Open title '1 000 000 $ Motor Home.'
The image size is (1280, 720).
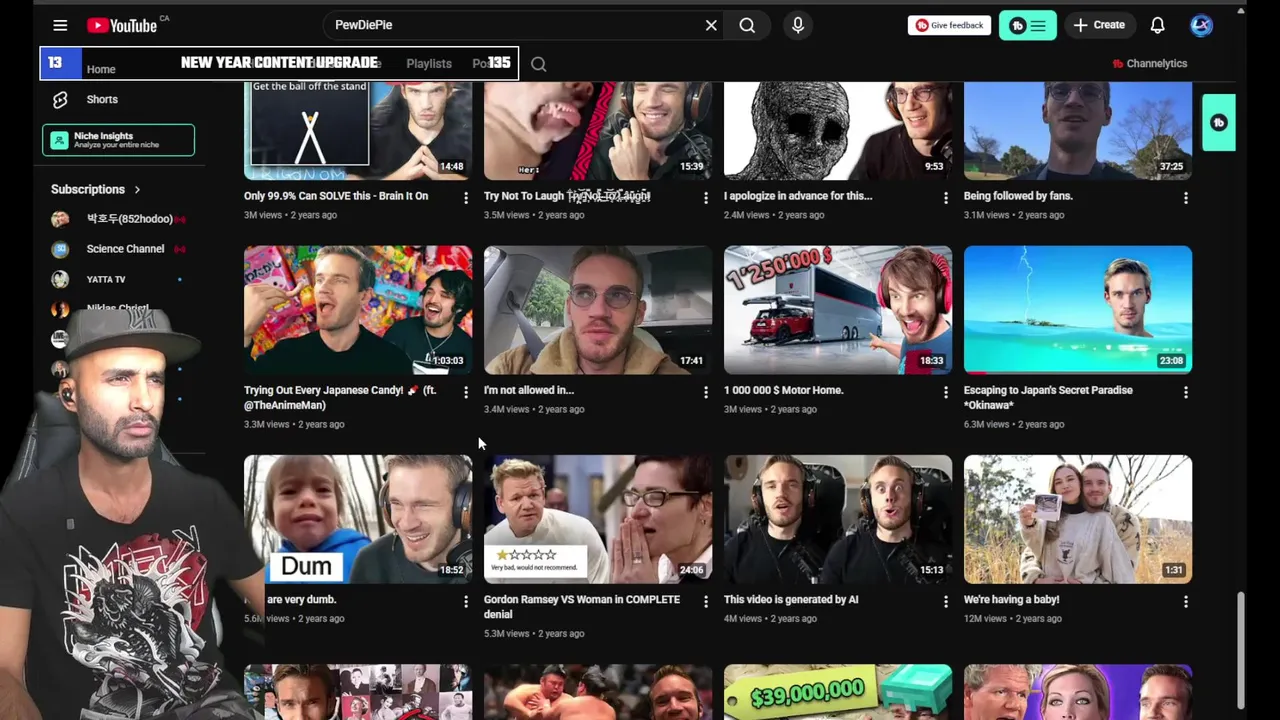tap(784, 390)
